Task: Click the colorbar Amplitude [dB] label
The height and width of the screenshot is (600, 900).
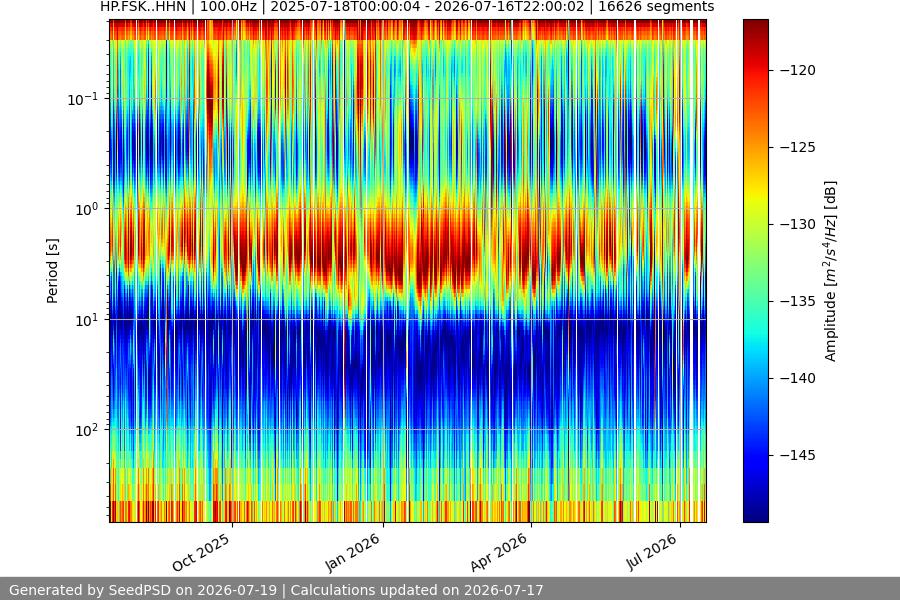Action: click(831, 271)
